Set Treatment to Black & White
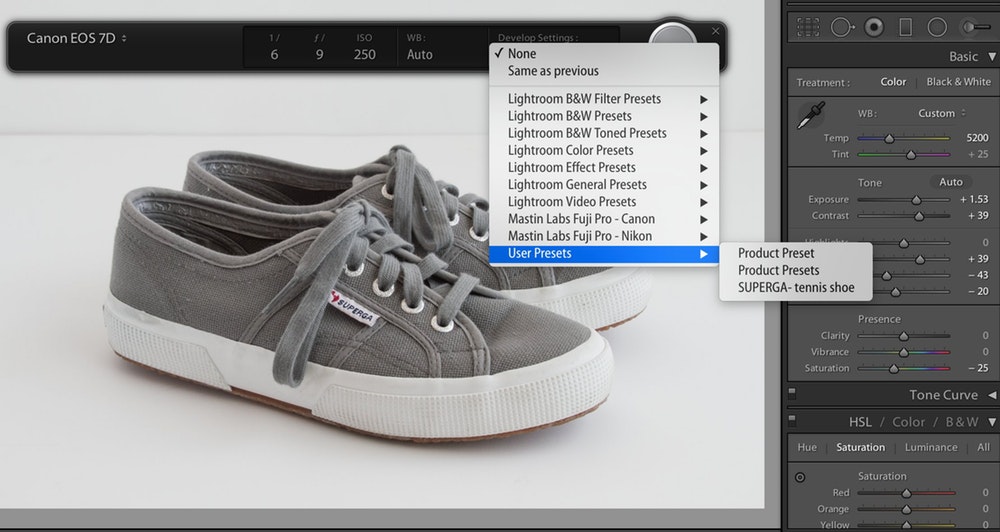The height and width of the screenshot is (532, 1000). tap(959, 82)
